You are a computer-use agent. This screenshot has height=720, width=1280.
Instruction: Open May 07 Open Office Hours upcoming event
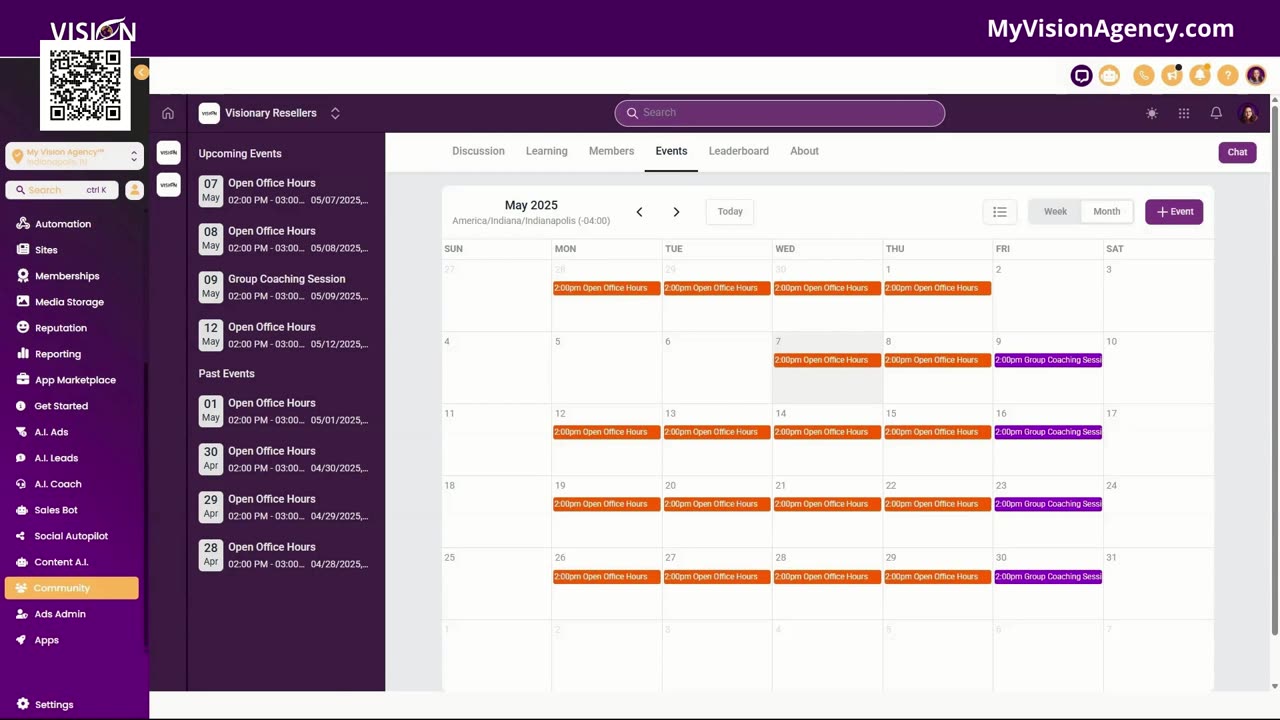(x=284, y=191)
